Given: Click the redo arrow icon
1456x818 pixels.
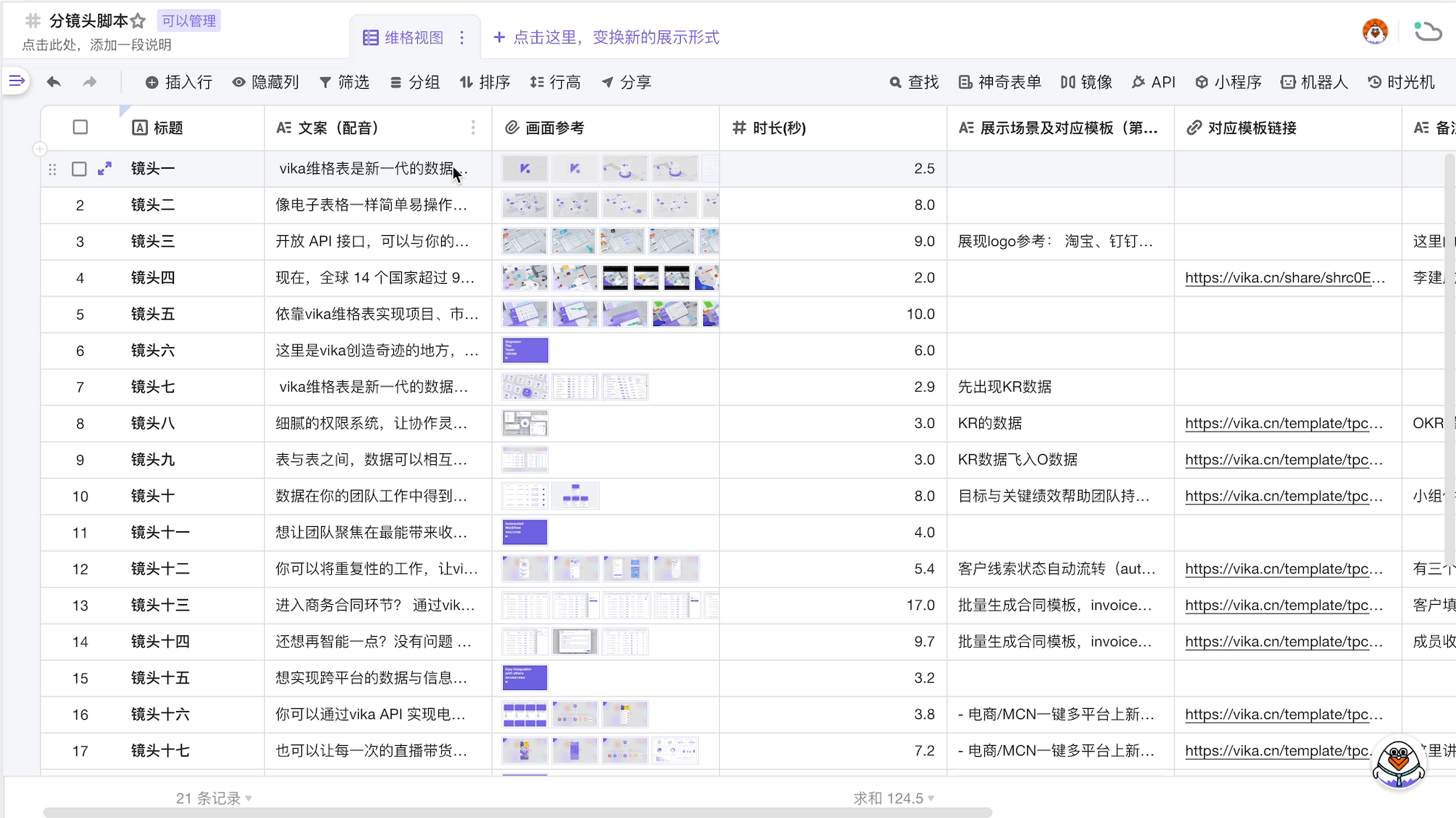Looking at the screenshot, I should point(90,82).
